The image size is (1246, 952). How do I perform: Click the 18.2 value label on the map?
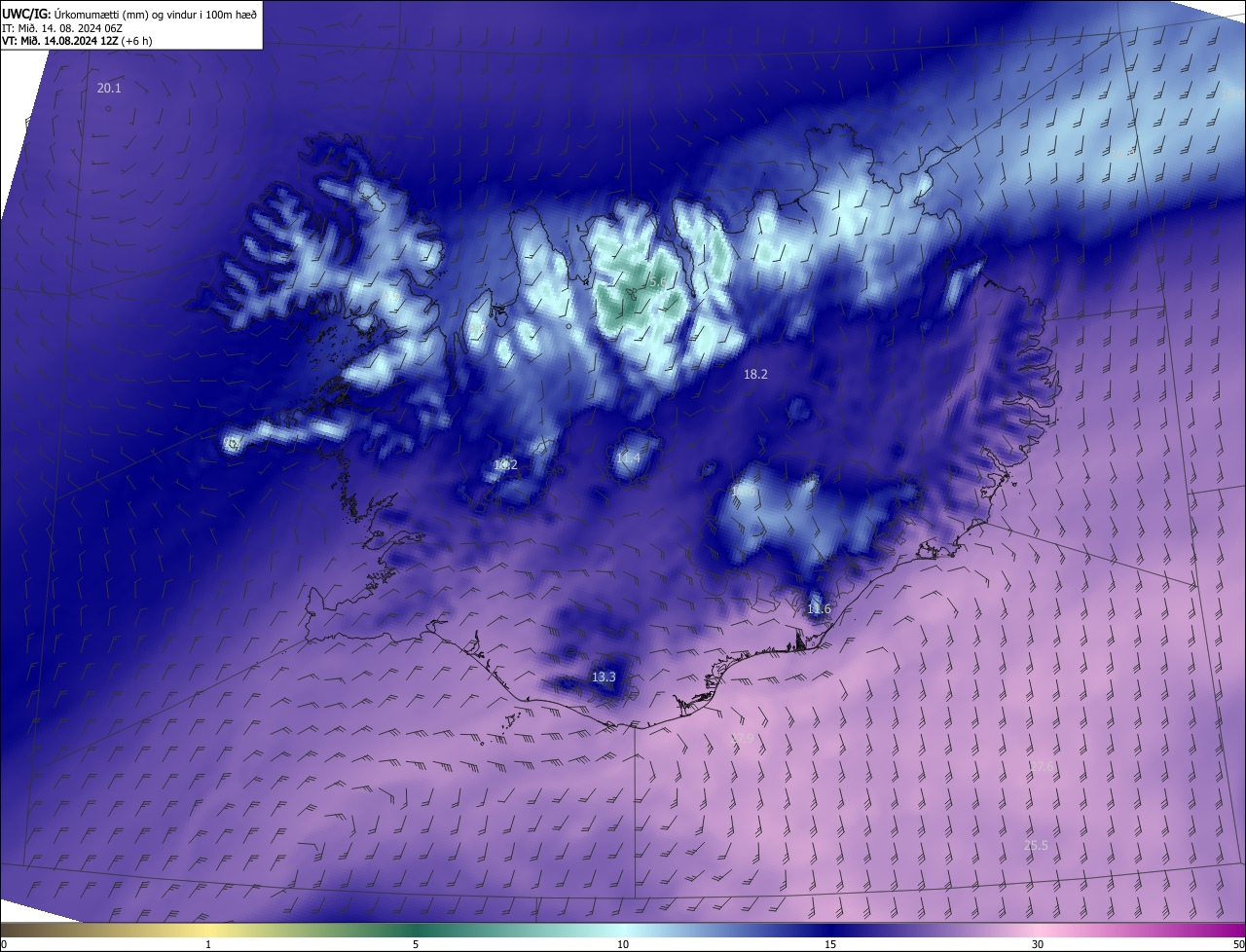click(x=755, y=374)
